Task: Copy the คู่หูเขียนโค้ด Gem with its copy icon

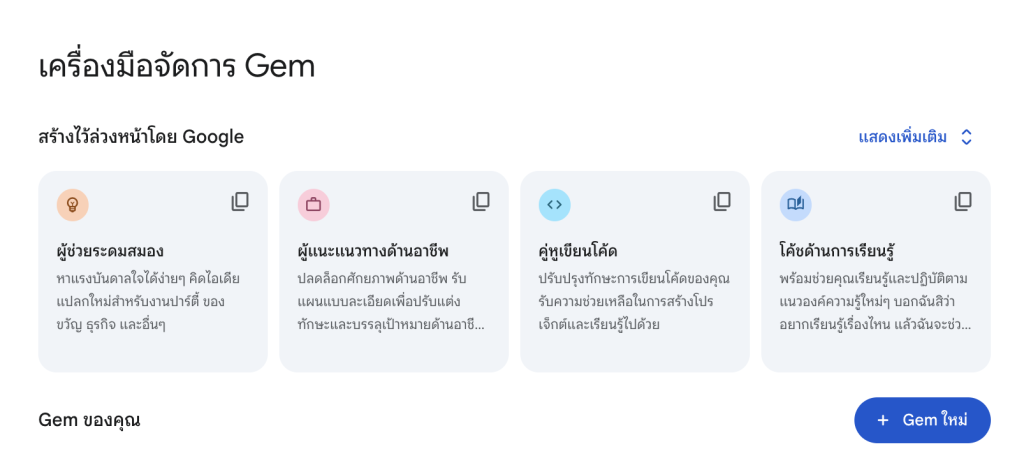Action: click(722, 202)
